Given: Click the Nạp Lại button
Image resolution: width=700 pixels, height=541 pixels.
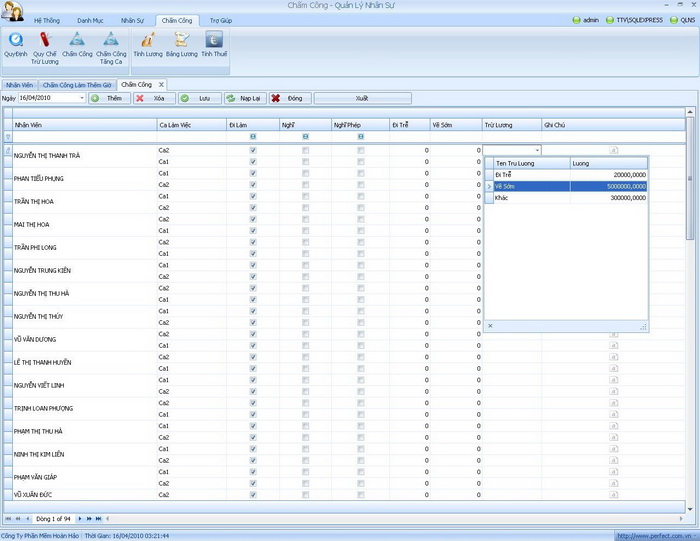Looking at the screenshot, I should tap(245, 98).
